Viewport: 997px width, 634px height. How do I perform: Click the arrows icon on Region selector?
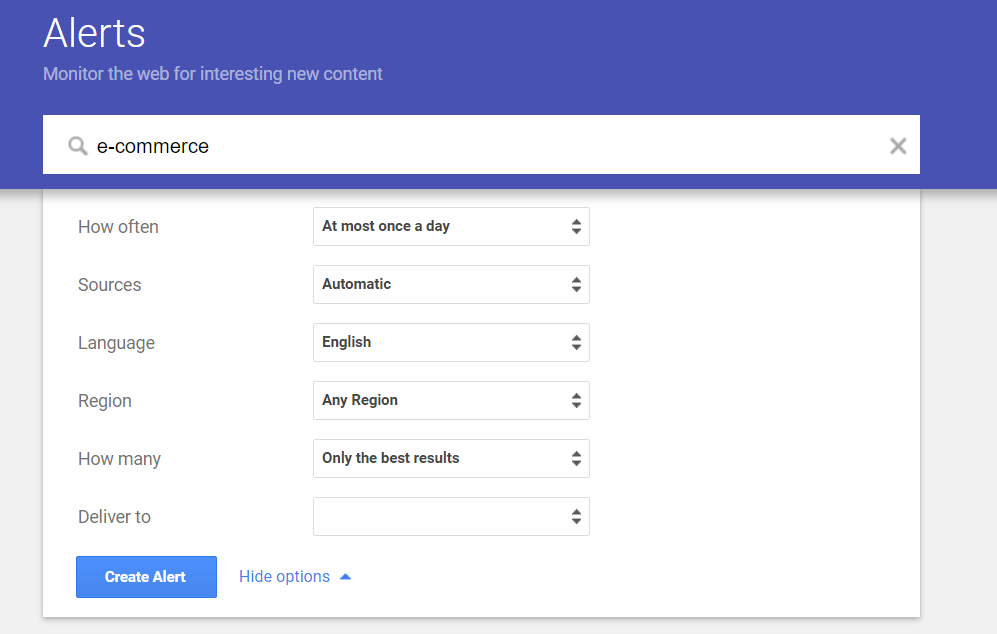pyautogui.click(x=576, y=401)
